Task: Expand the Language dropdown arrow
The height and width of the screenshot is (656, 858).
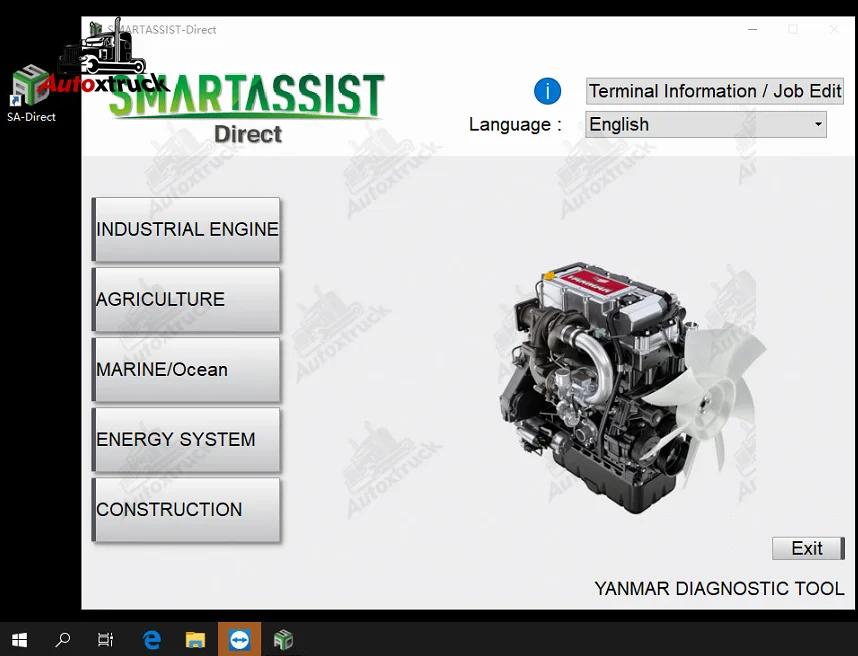Action: [x=818, y=124]
